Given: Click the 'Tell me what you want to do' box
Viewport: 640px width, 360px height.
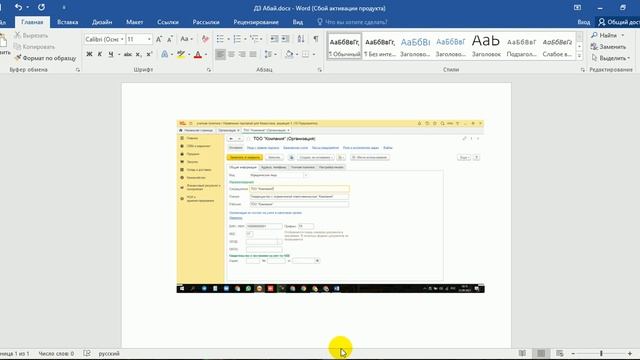Looking at the screenshot, I should (x=352, y=22).
